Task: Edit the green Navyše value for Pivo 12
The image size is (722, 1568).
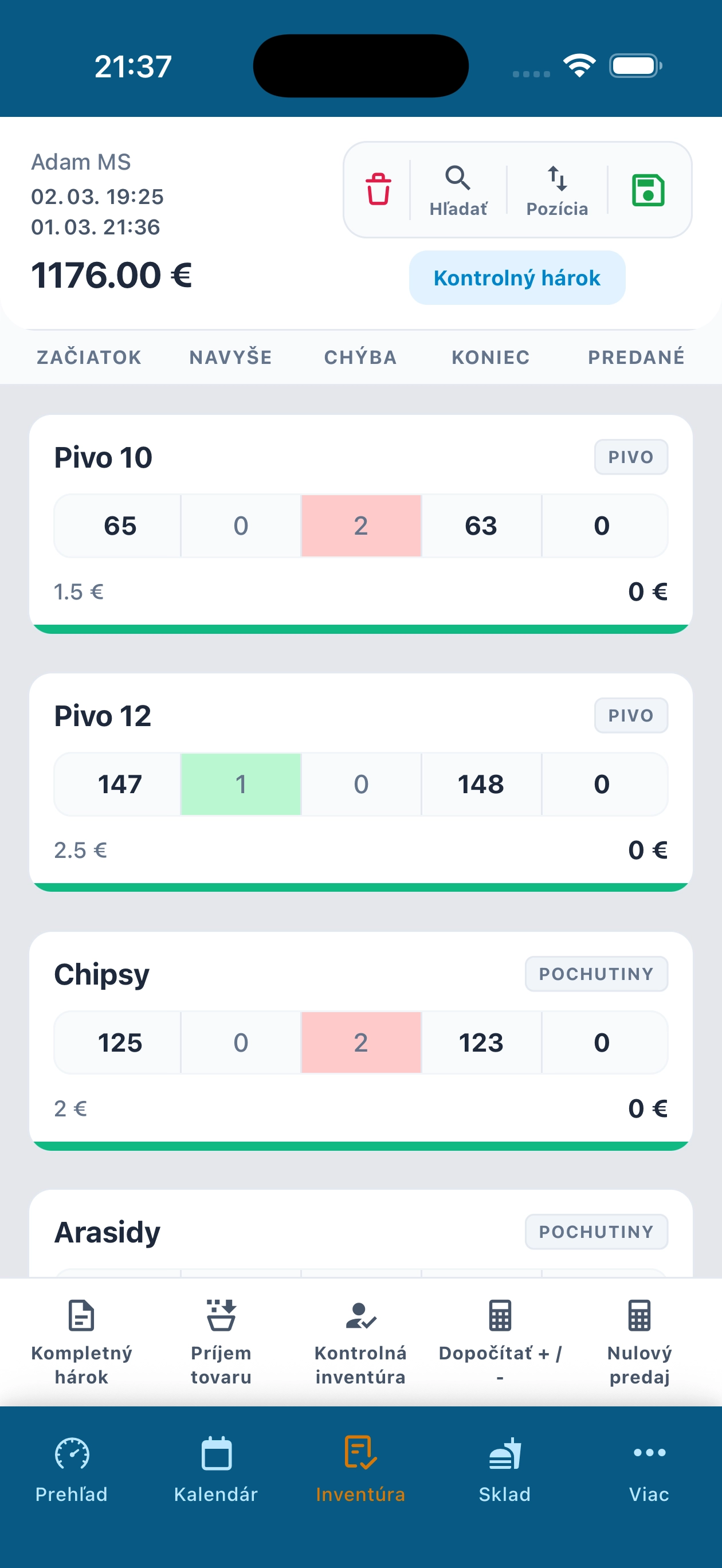Action: pos(241,784)
